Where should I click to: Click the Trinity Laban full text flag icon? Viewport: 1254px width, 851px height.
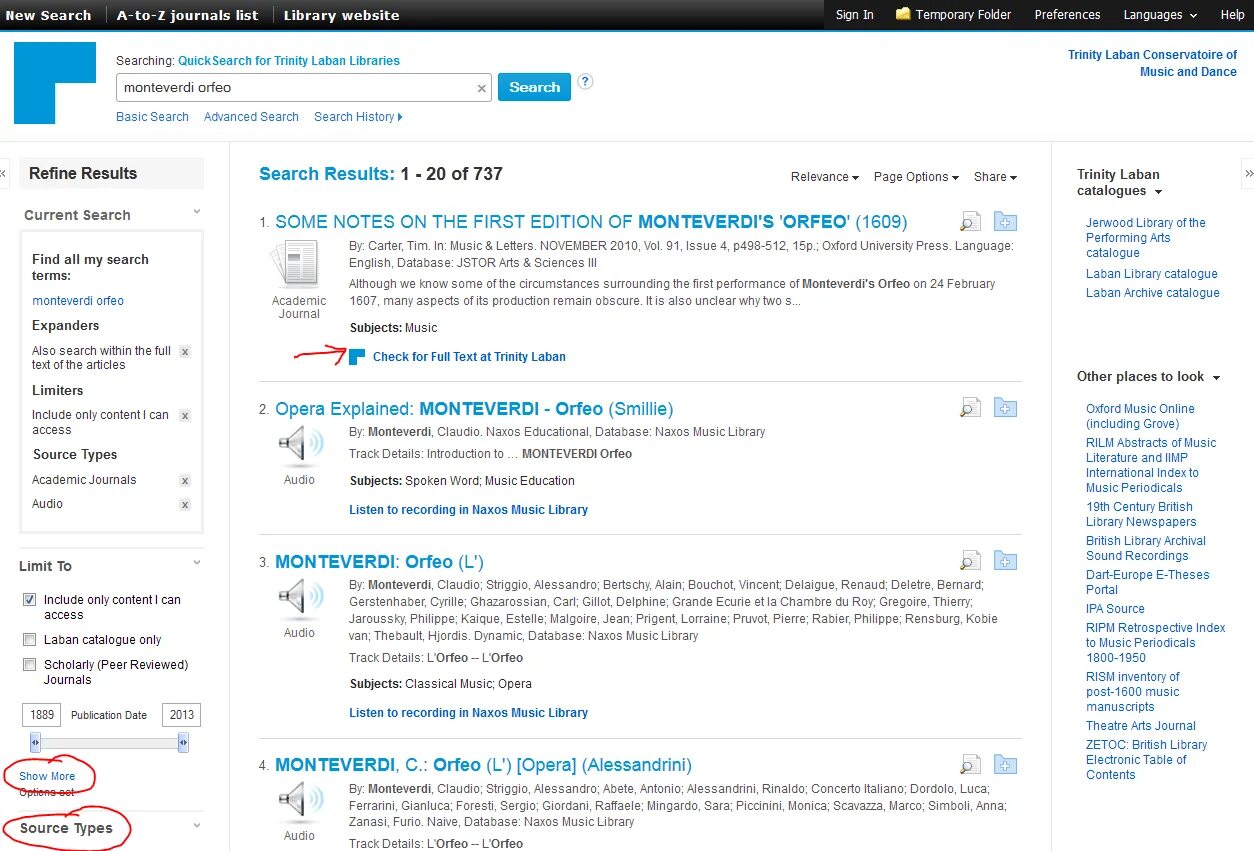pos(356,356)
